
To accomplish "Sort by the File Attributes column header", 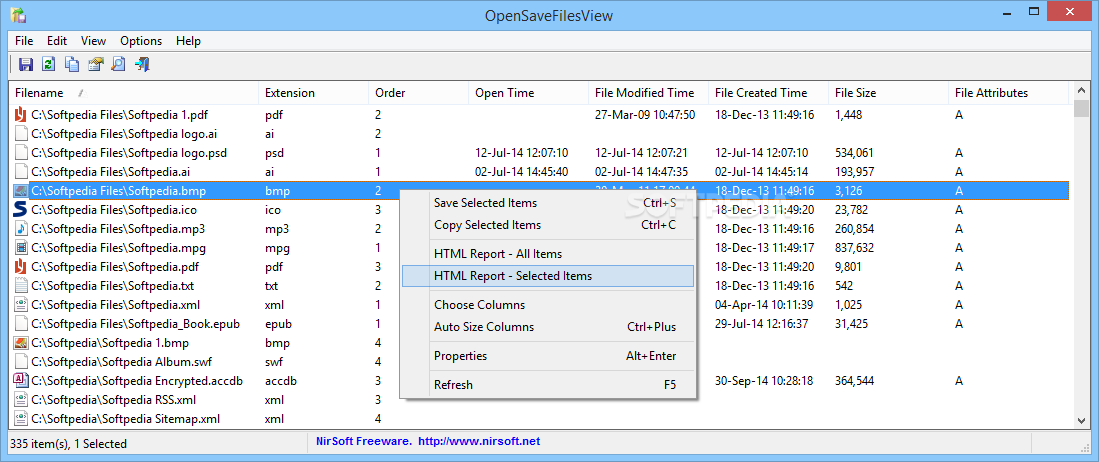I will [1009, 93].
